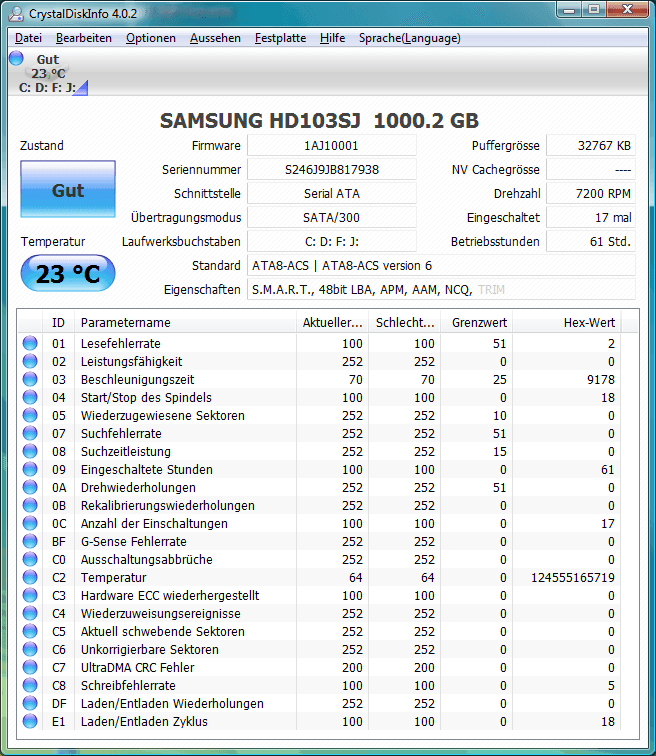Click status orb for Rekalibrierungswiederholungen row
This screenshot has width=656, height=756.
point(30,505)
